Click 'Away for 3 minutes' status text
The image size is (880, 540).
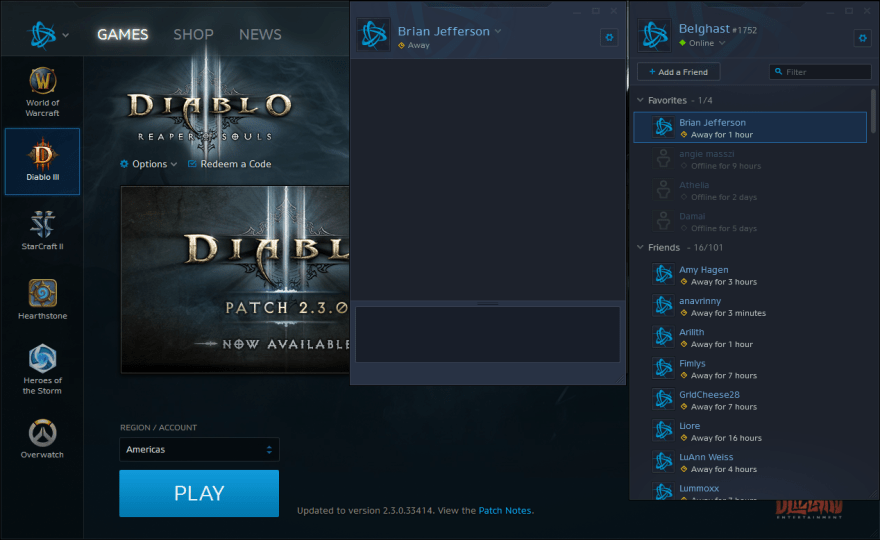728,313
